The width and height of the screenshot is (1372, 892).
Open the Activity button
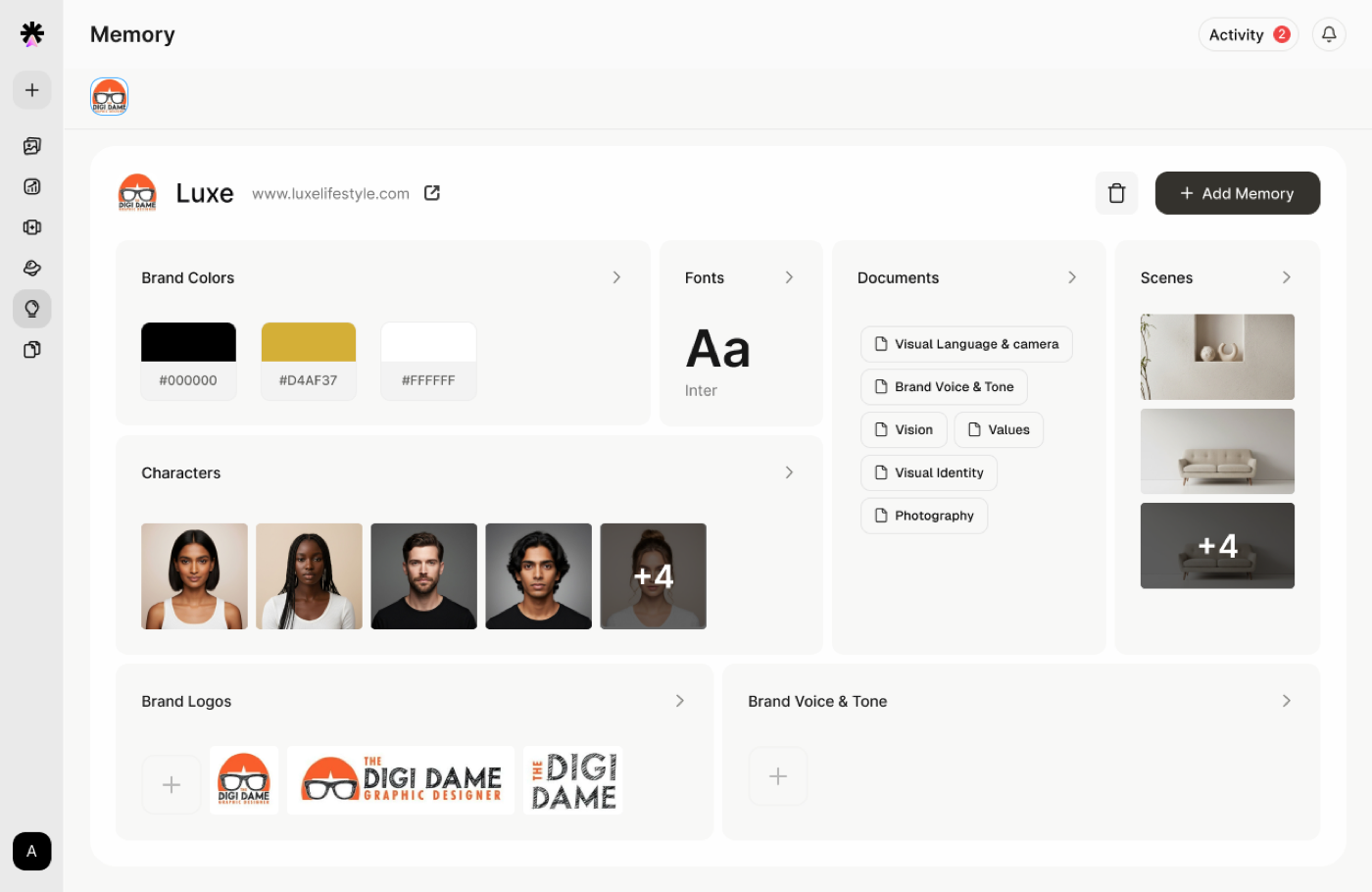pyautogui.click(x=1249, y=34)
